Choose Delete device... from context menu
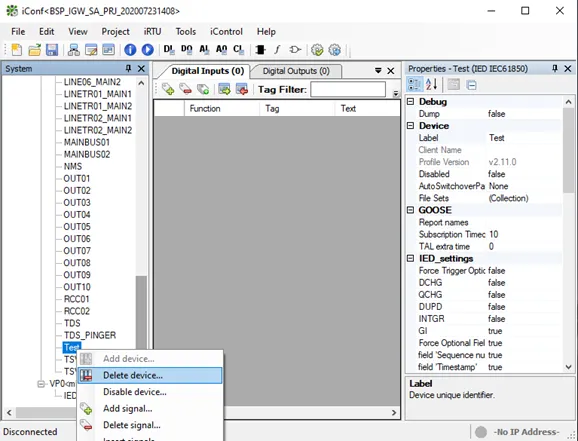 (150, 375)
